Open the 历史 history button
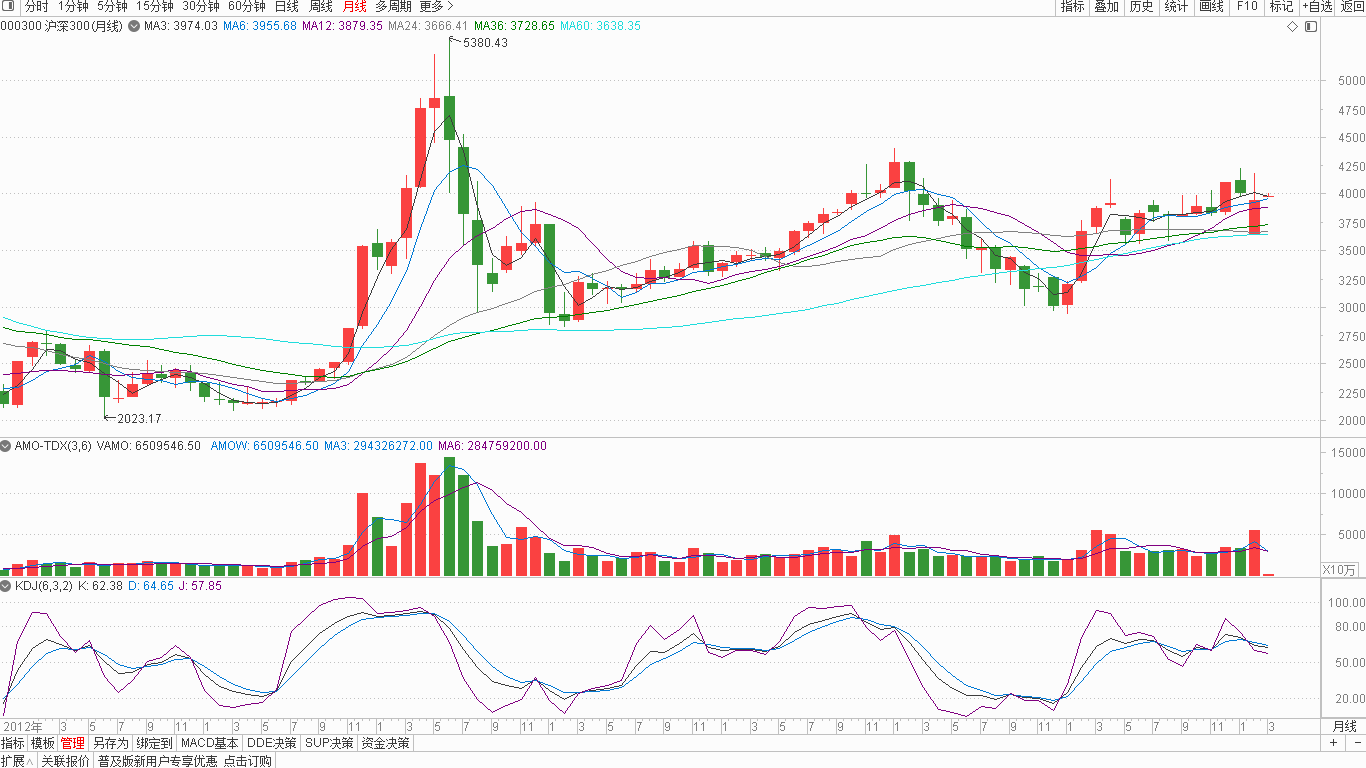The width and height of the screenshot is (1366, 768). click(1141, 7)
